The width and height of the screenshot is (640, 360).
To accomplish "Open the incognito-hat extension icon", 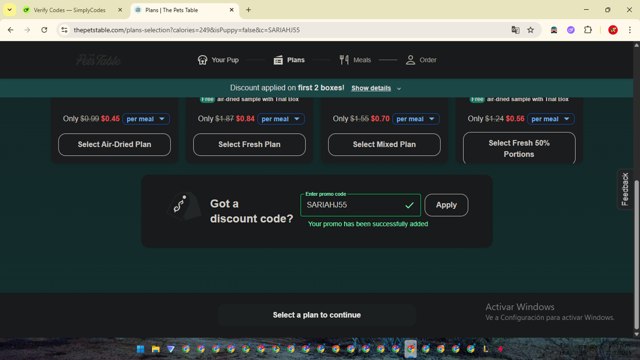I will [554, 30].
